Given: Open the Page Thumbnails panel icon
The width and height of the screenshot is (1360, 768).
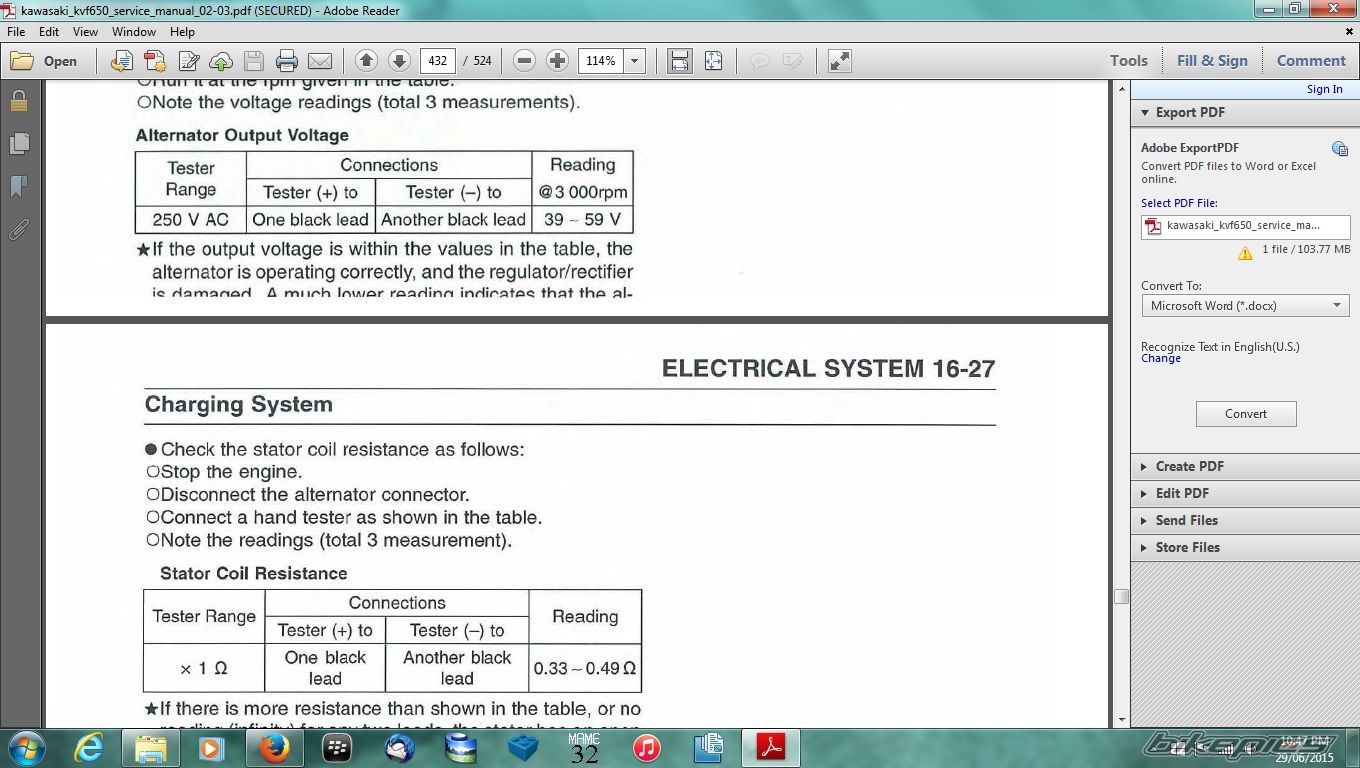Looking at the screenshot, I should tap(18, 144).
